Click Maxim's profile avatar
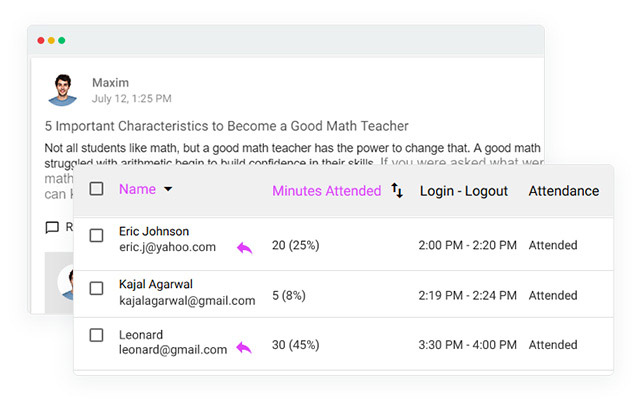 pos(63,89)
